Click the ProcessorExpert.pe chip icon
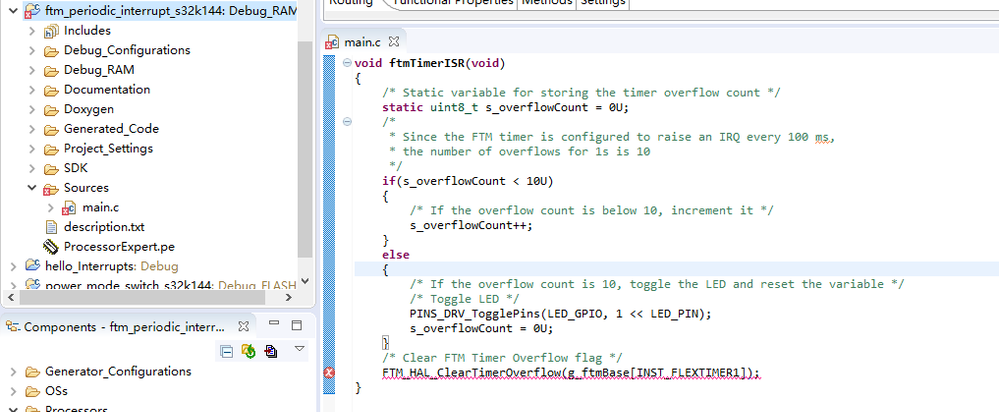Viewport: 999px width, 412px height. pyautogui.click(x=50, y=247)
